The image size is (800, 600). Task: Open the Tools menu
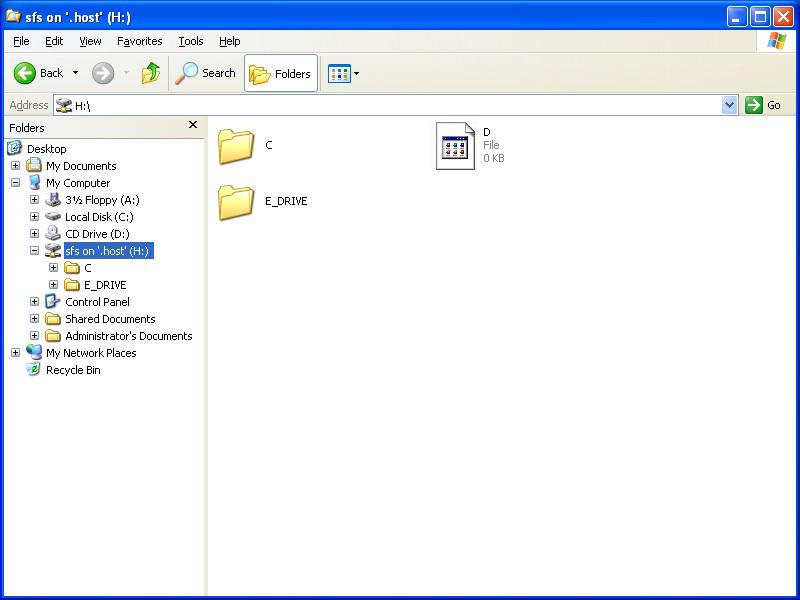click(191, 41)
